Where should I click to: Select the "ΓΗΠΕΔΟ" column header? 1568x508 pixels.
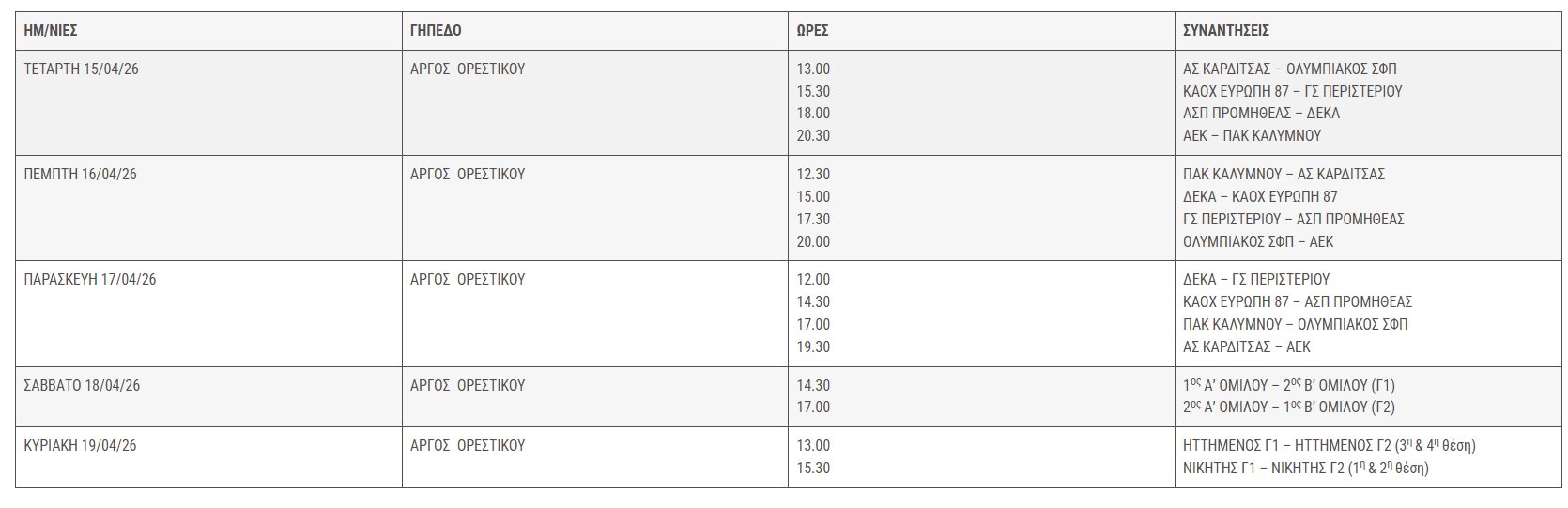click(436, 31)
